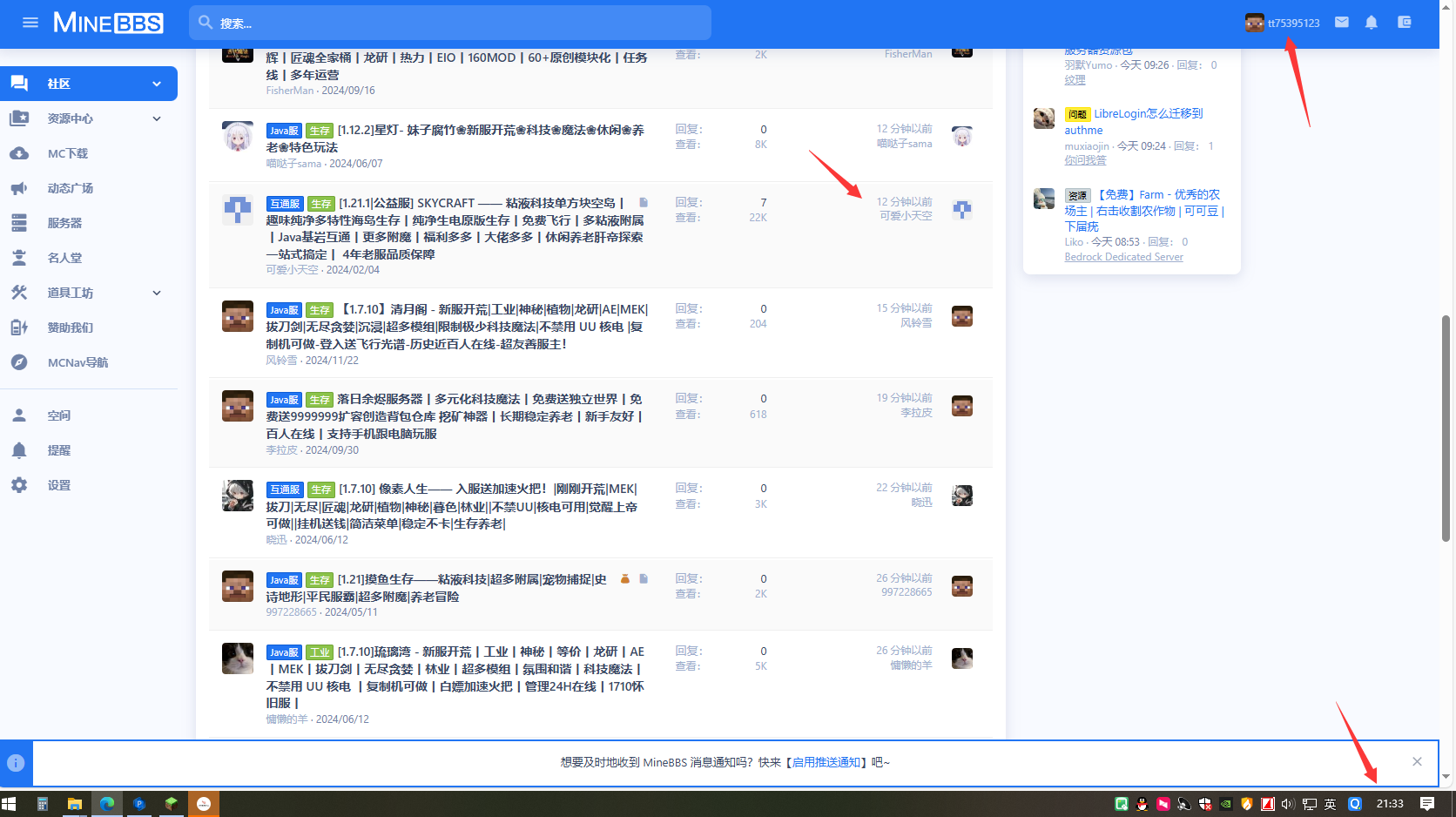Screen dimensions: 1456x817
Task: Click the Microsoft Edge taskbar icon
Action: (107, 804)
